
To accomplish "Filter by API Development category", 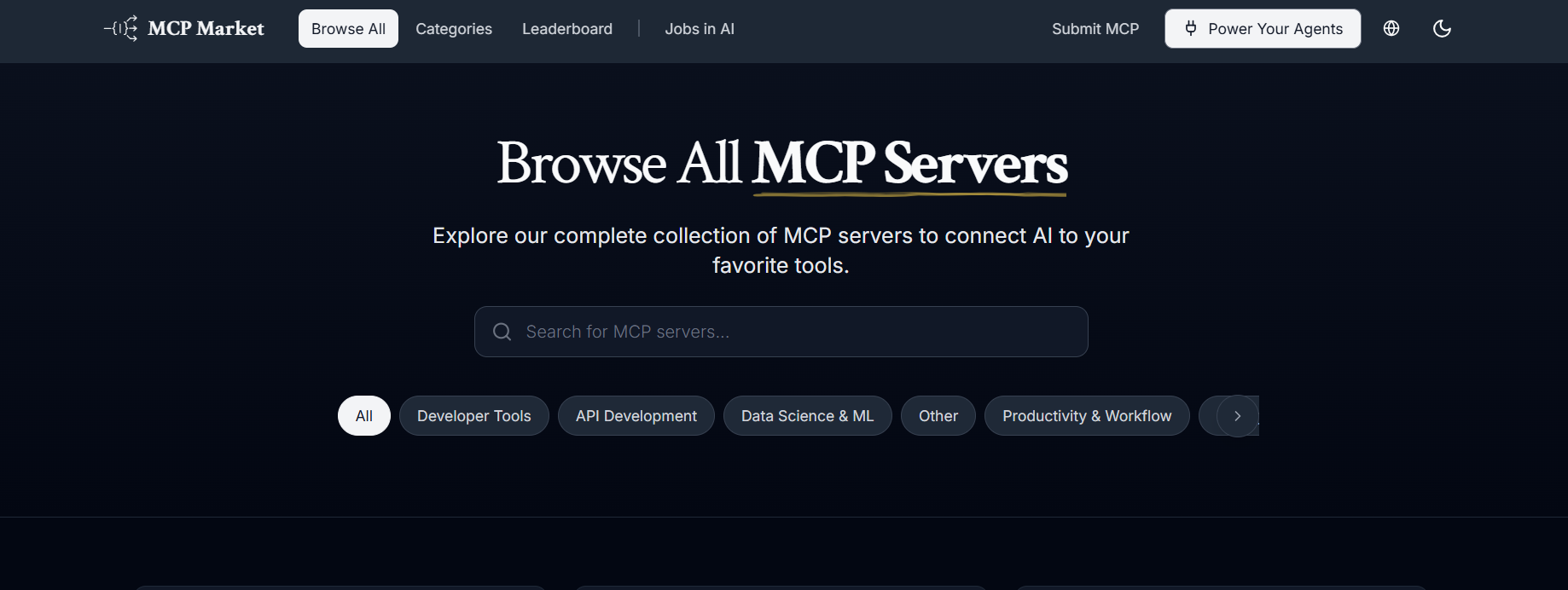I will coord(636,416).
